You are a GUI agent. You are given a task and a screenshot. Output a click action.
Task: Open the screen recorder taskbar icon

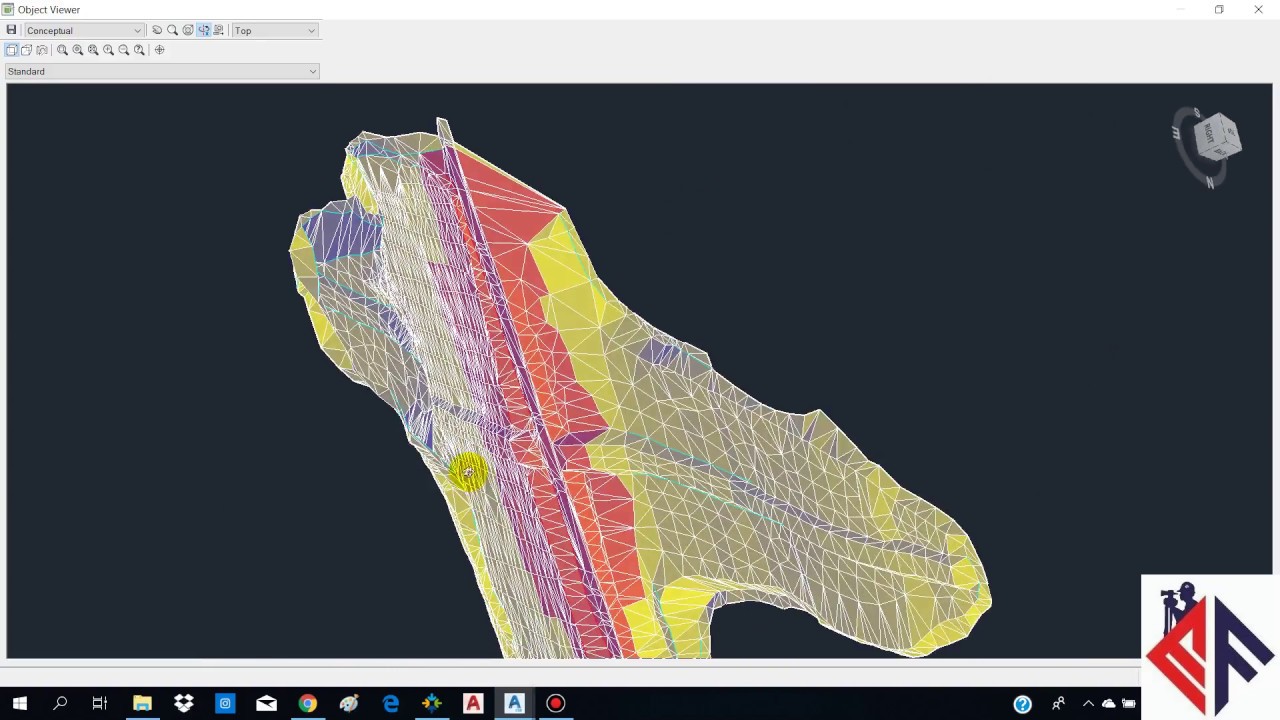[x=556, y=703]
